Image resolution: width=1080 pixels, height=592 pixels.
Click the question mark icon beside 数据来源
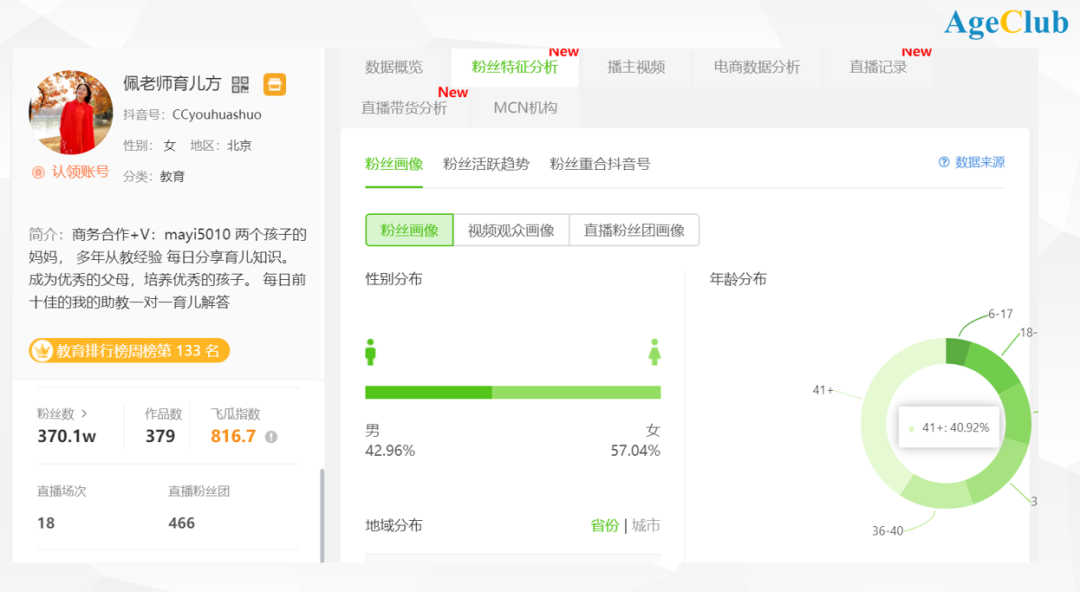click(x=943, y=162)
